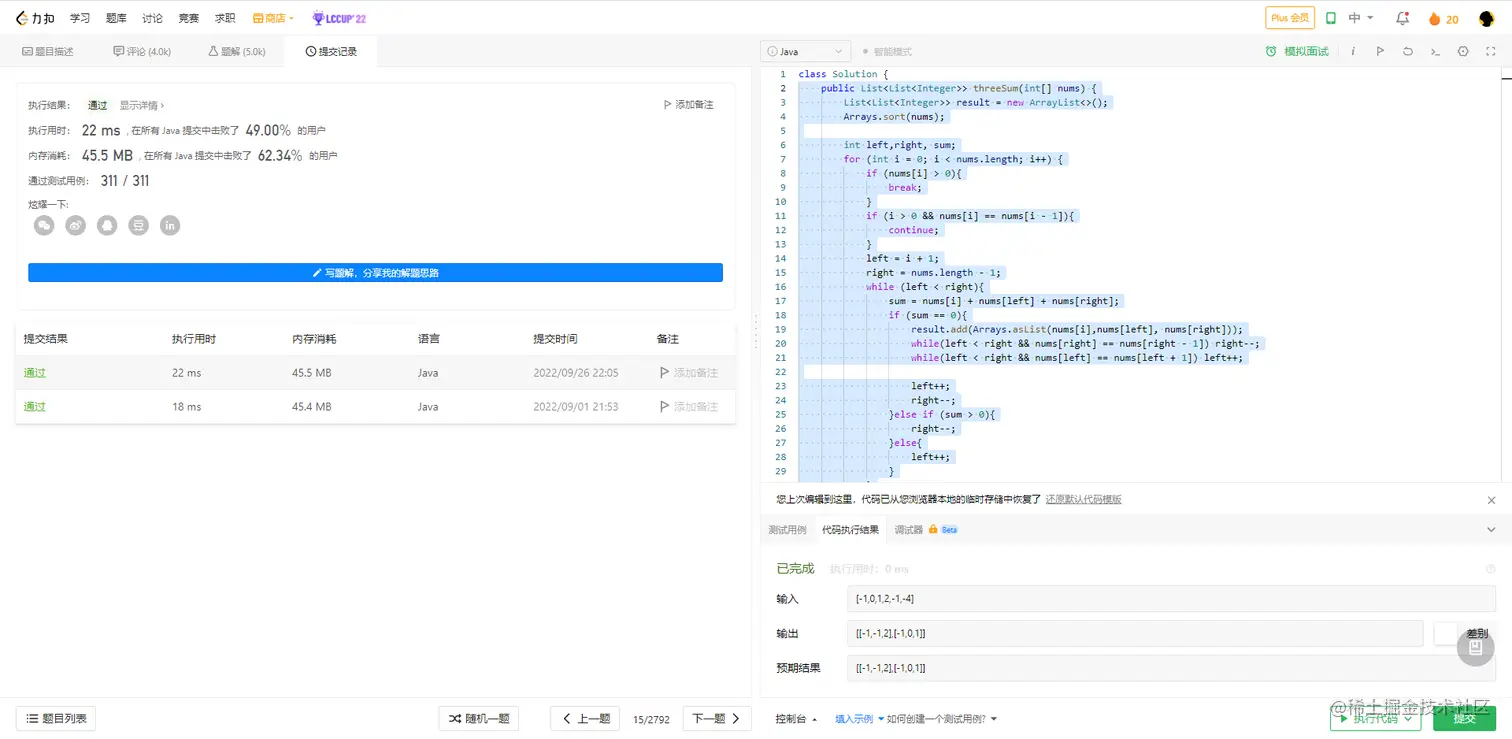This screenshot has height=739, width=1512.
Task: Open the 求职 jobs menu
Action: [x=225, y=18]
